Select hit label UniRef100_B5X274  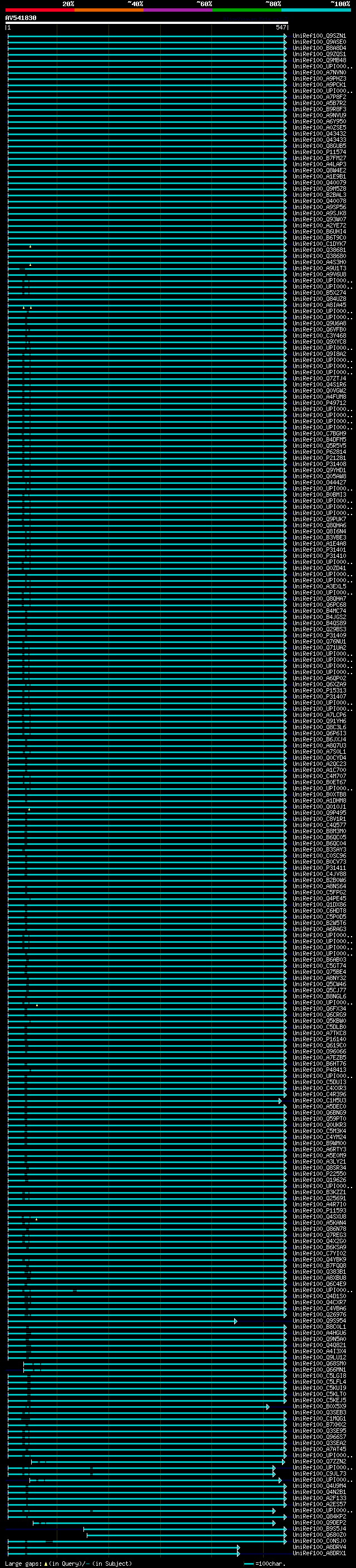point(319,292)
